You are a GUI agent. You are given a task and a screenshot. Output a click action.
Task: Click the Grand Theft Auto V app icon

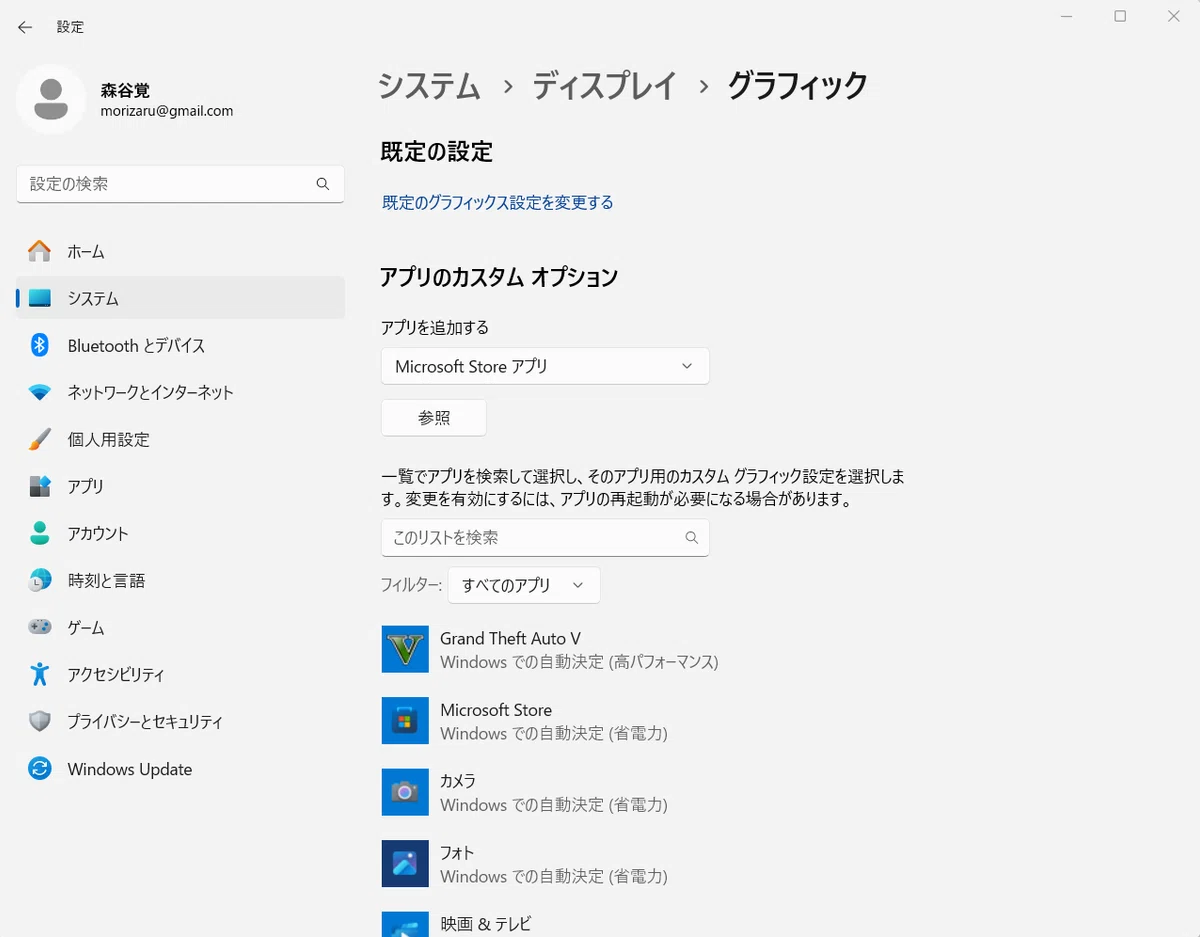pyautogui.click(x=405, y=649)
